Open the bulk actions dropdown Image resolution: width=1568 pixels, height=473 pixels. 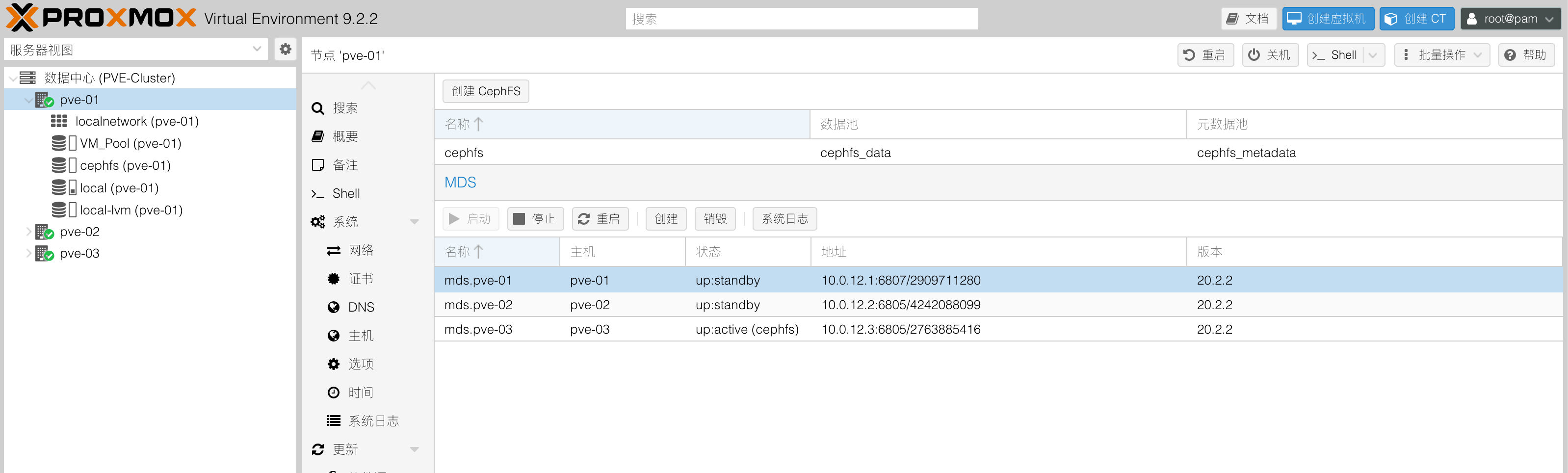(x=1442, y=55)
